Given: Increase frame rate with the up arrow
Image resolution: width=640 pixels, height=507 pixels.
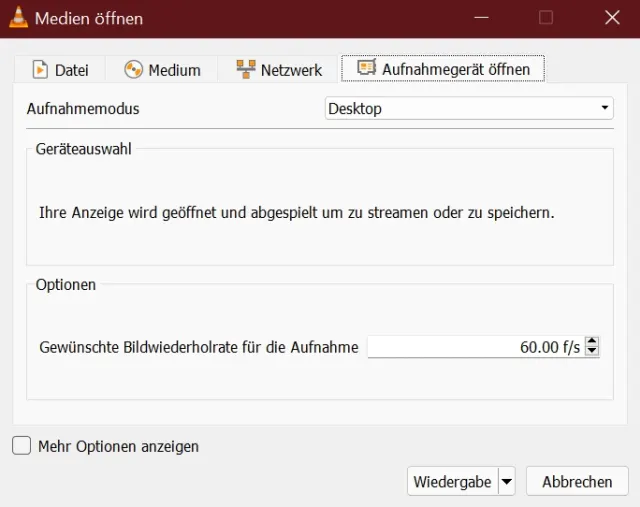Looking at the screenshot, I should (x=592, y=342).
